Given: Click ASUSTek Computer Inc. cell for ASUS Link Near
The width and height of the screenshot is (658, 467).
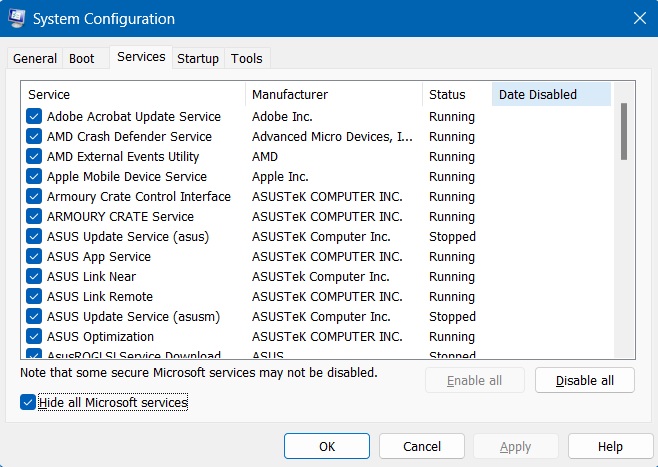Looking at the screenshot, I should (x=321, y=277).
